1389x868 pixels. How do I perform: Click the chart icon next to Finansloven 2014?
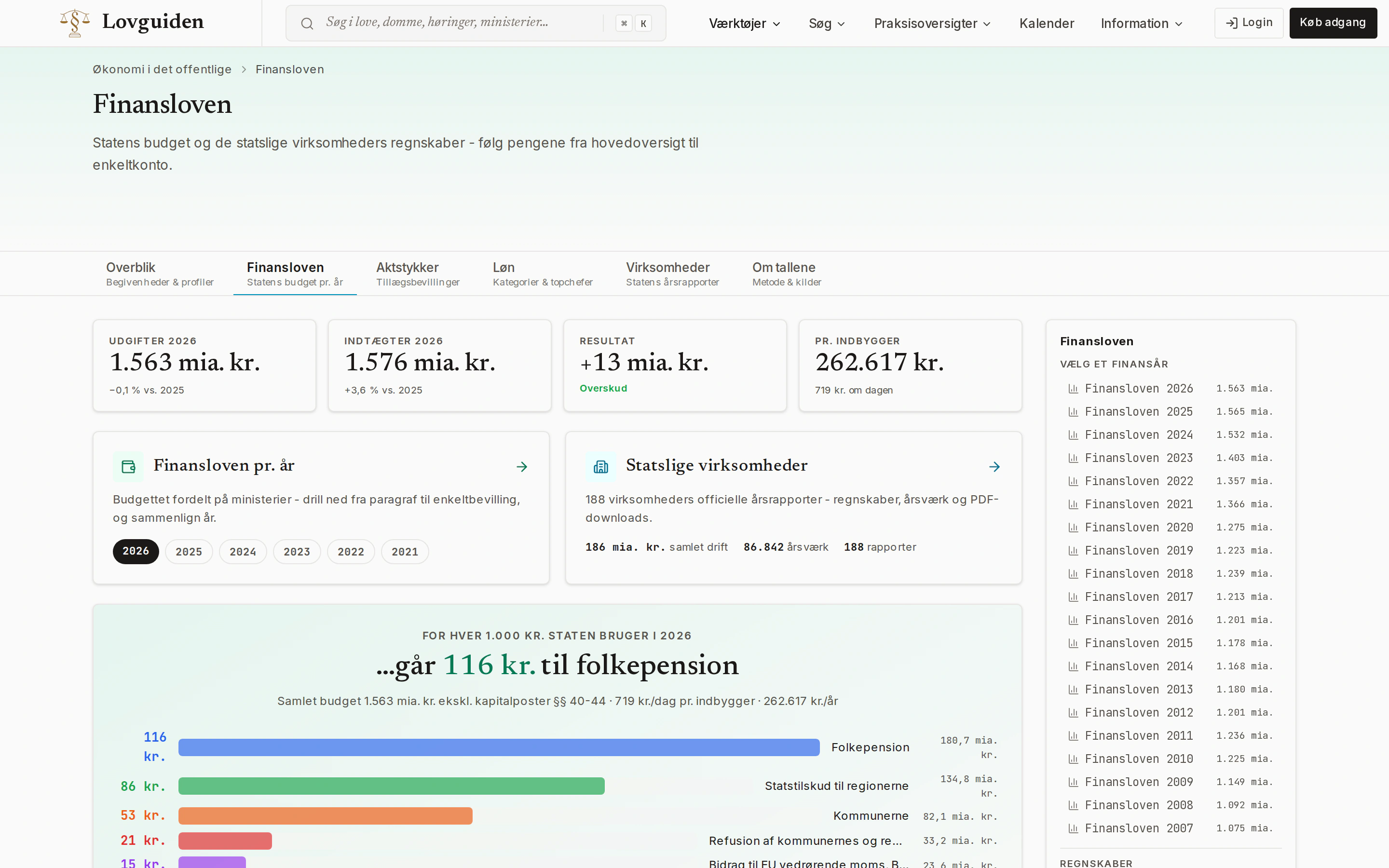(x=1073, y=666)
